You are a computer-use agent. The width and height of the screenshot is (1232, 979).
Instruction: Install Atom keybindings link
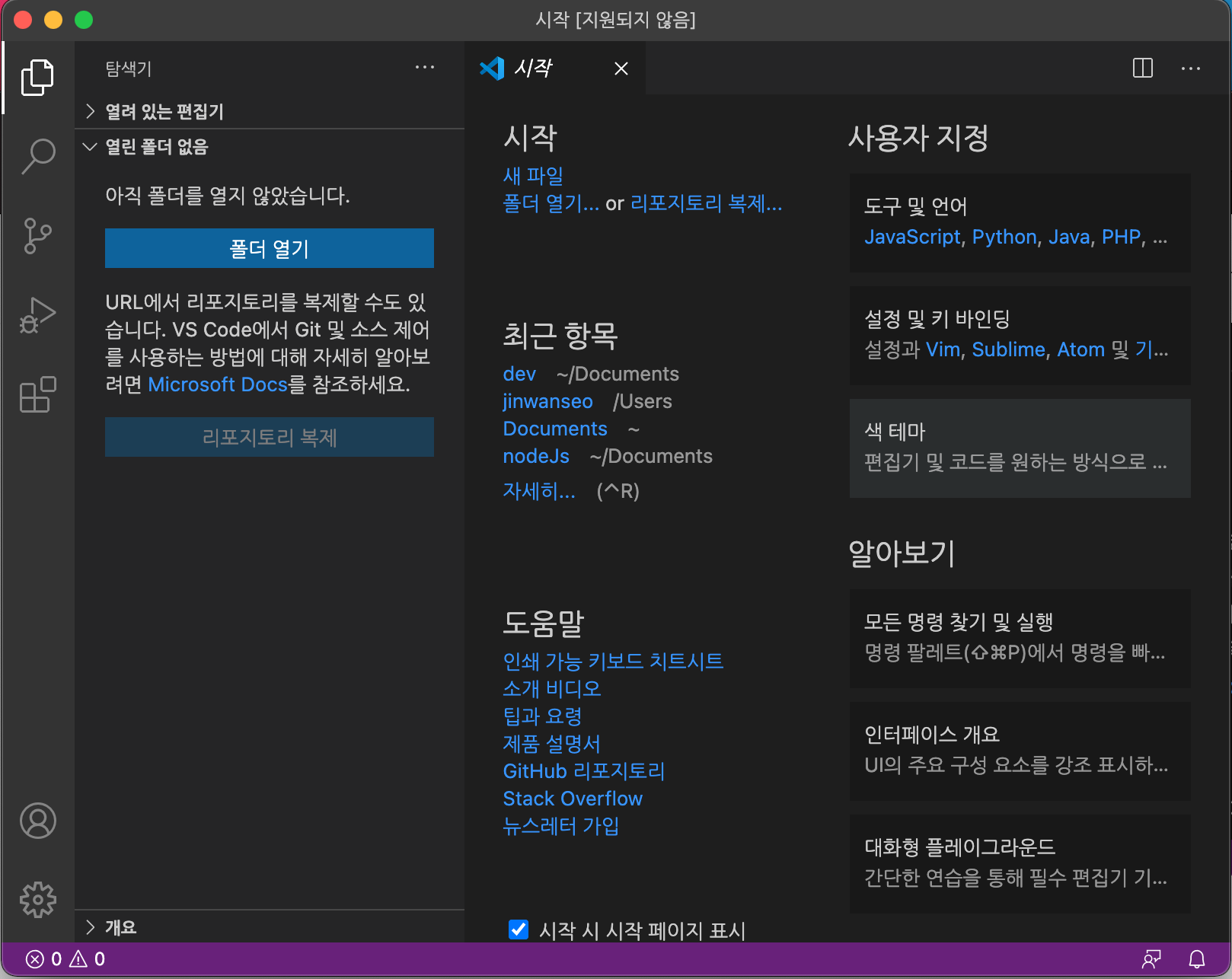1080,349
